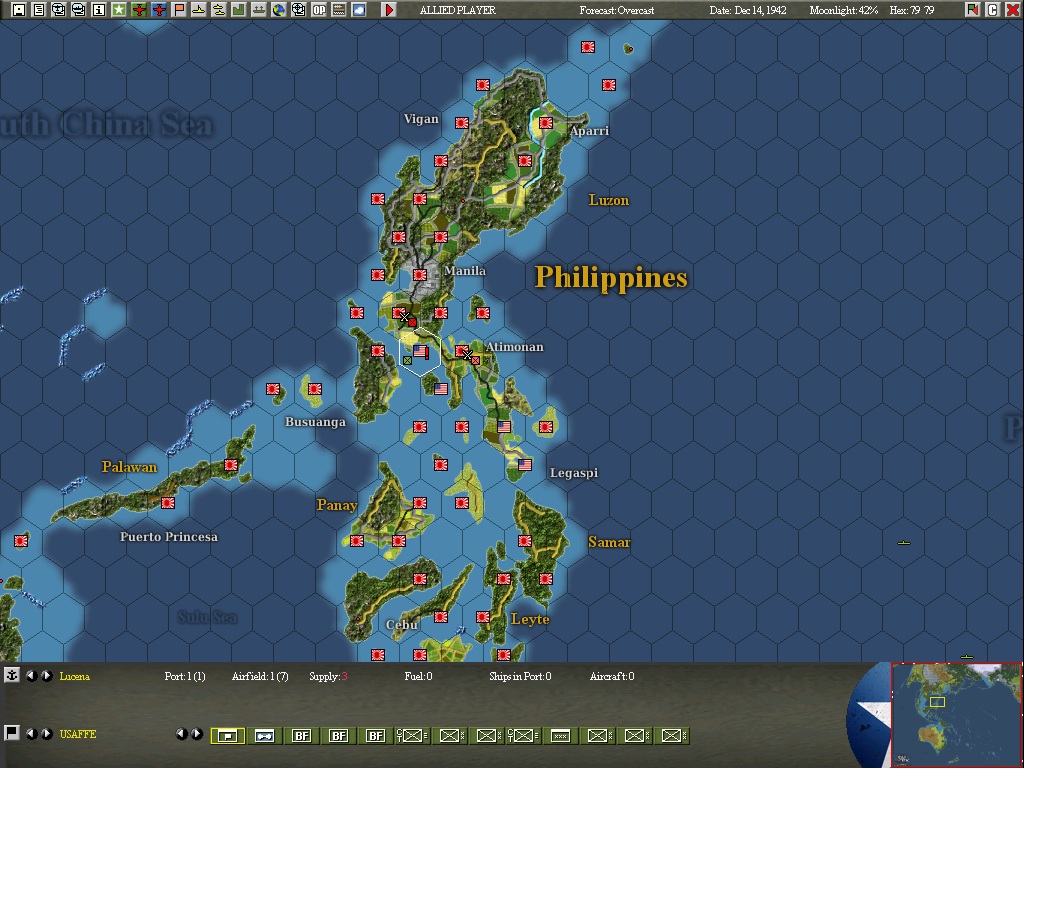Click the Lucena base name

[x=74, y=676]
